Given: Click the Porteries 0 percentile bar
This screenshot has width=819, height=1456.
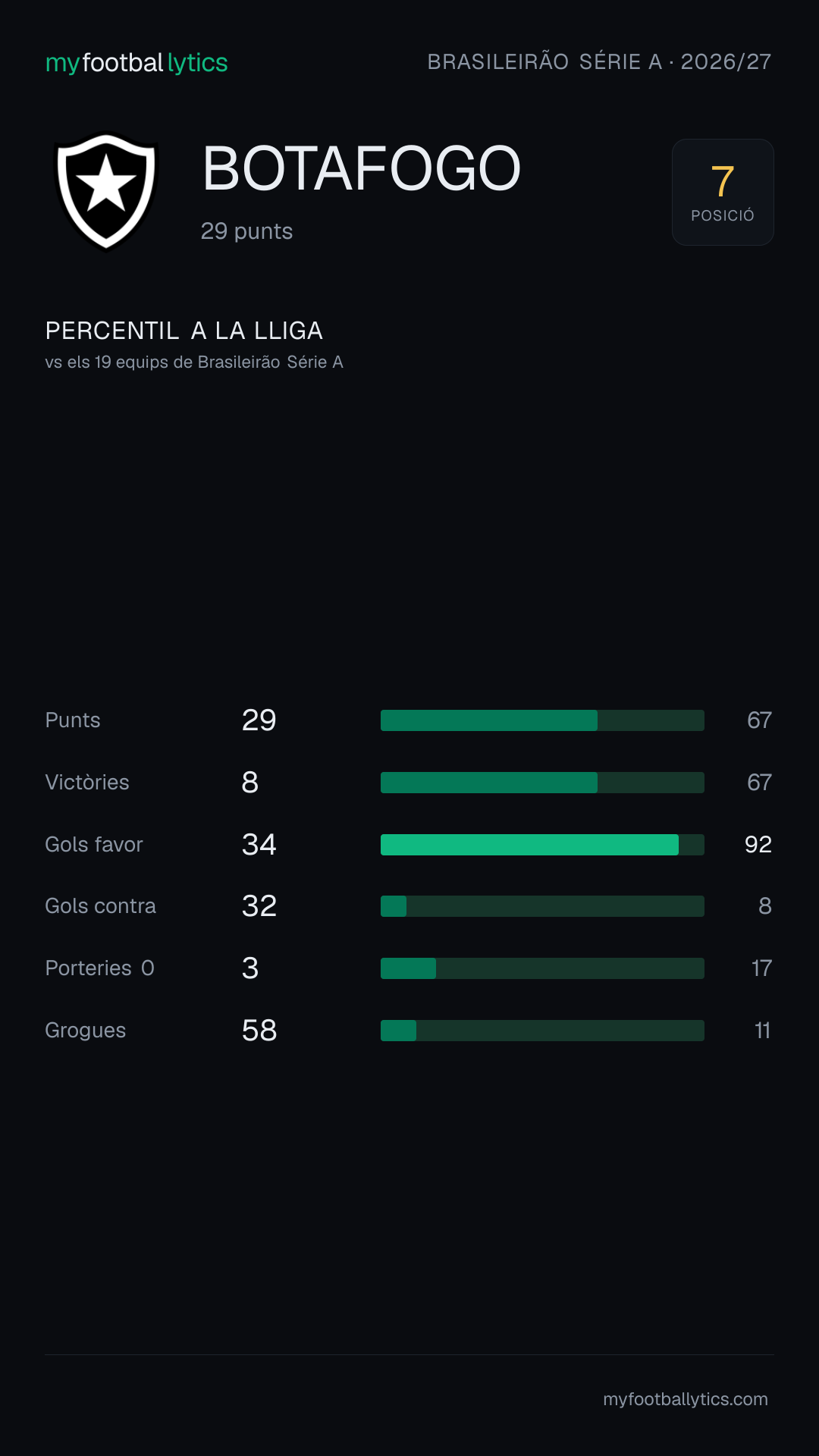Looking at the screenshot, I should click(542, 968).
